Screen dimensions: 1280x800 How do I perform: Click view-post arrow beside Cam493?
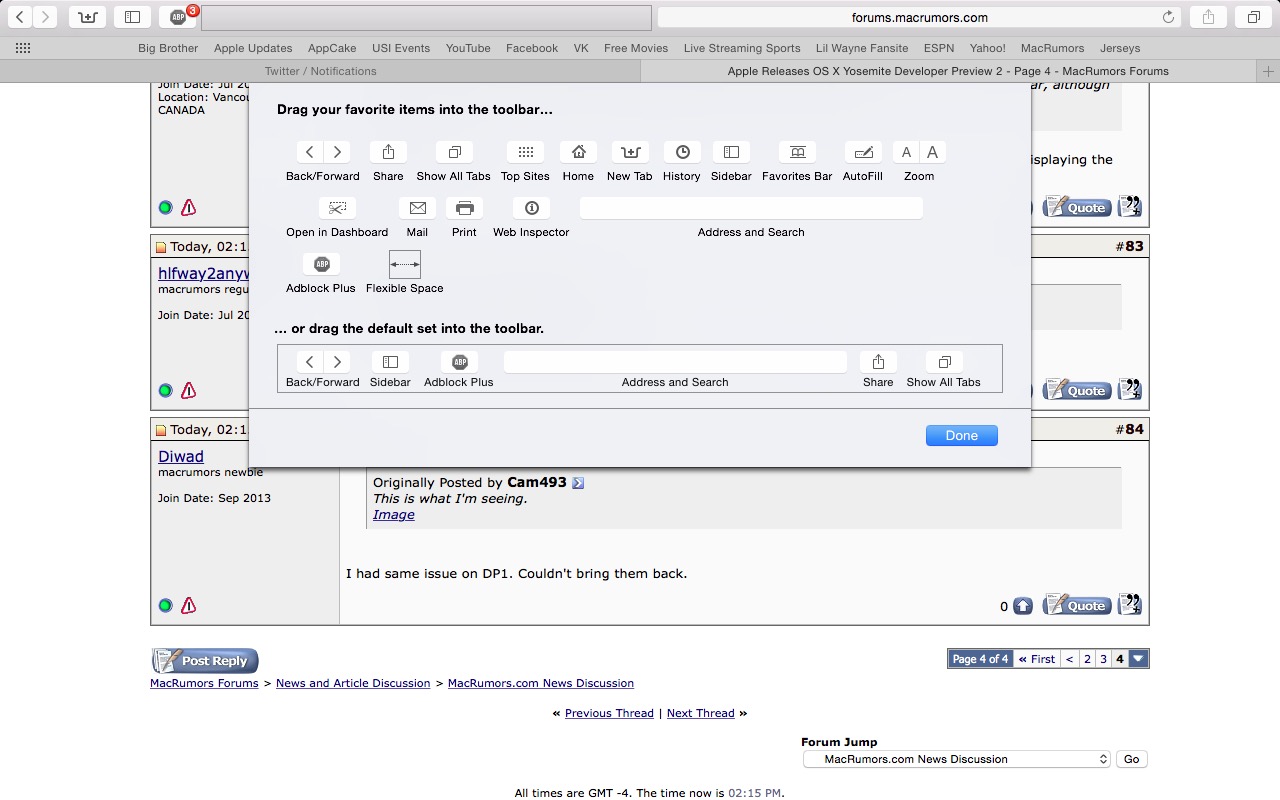[x=578, y=483]
